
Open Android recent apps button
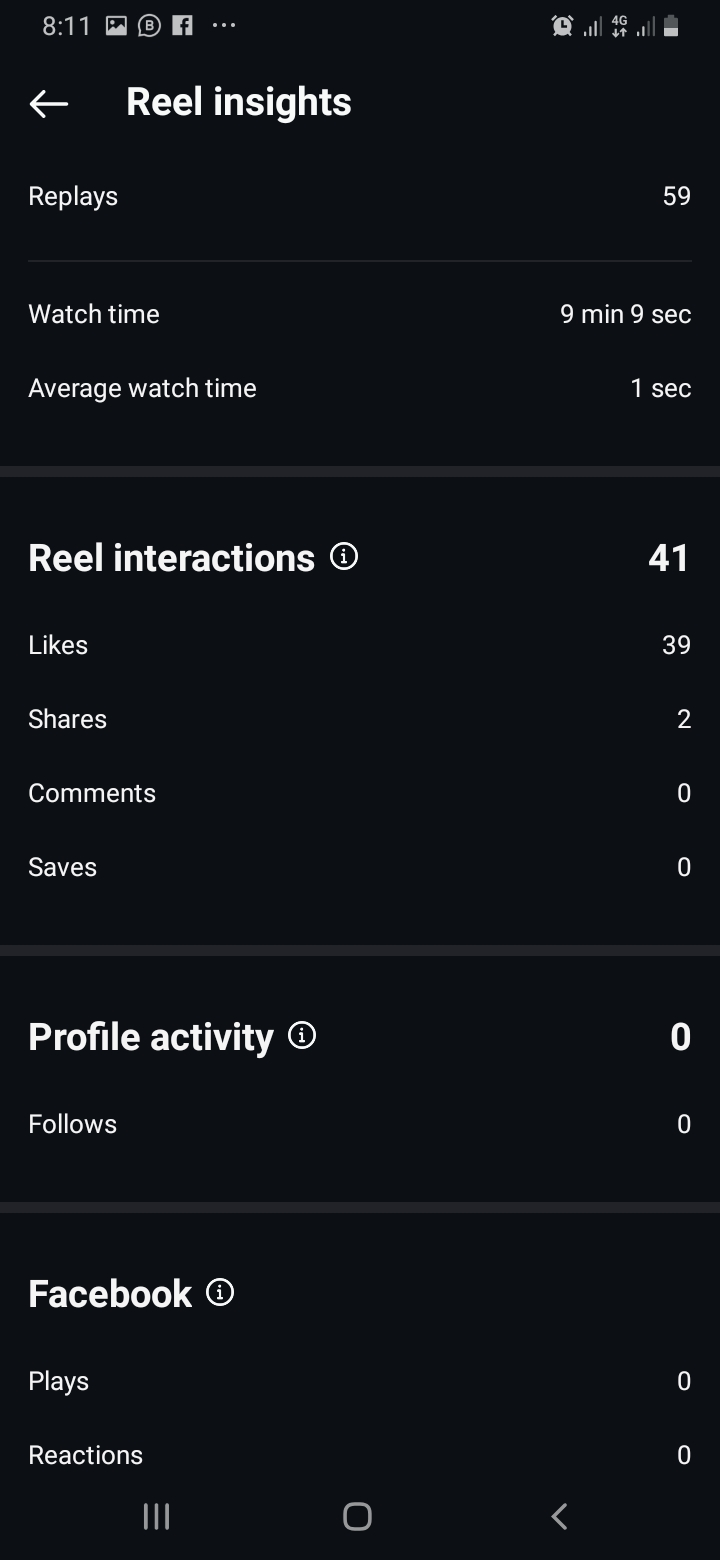[156, 1516]
